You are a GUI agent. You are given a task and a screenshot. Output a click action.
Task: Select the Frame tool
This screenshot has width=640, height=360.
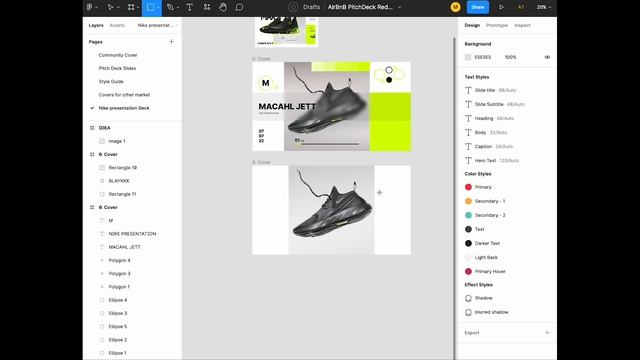point(131,7)
